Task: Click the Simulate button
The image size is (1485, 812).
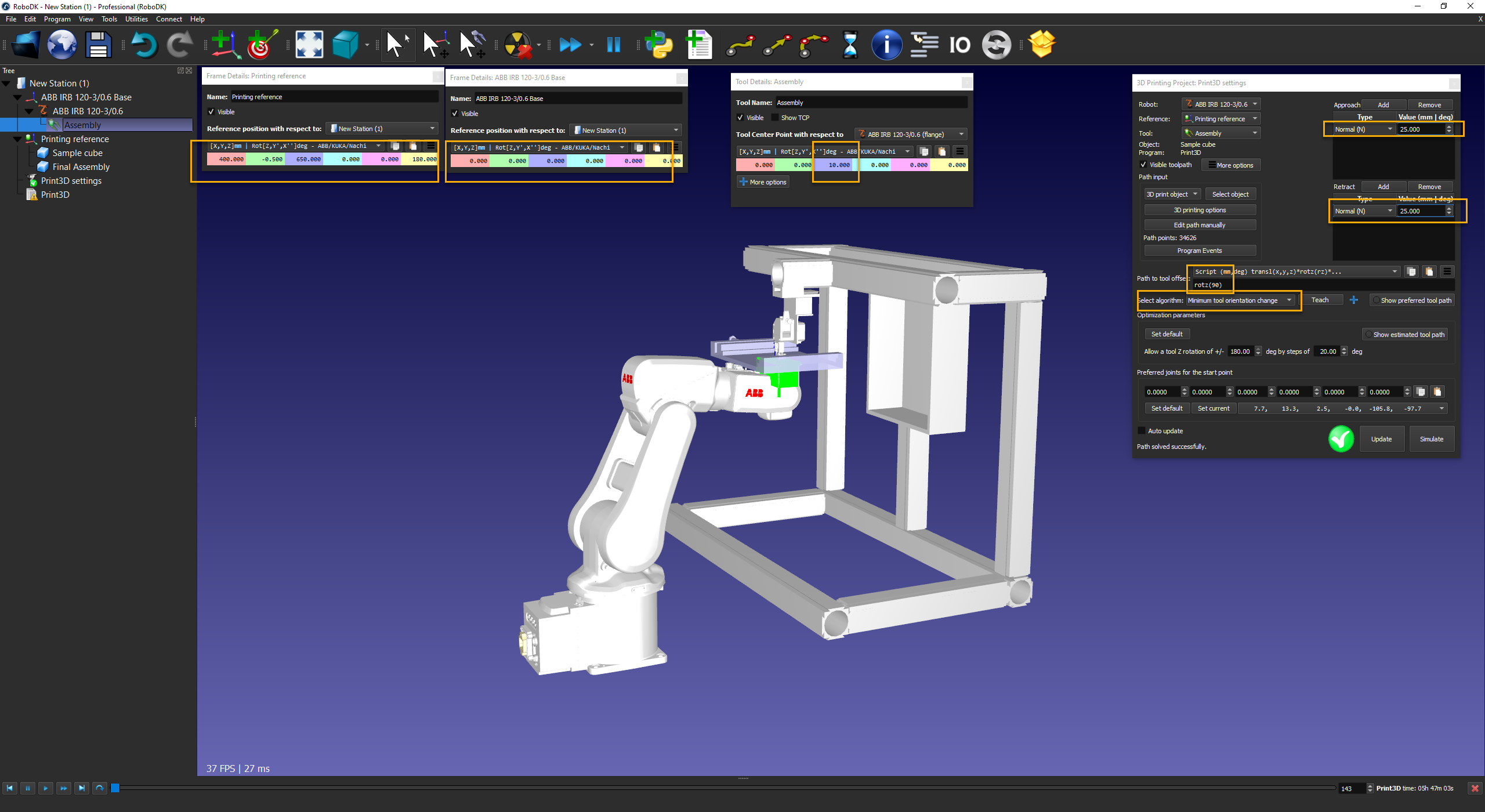Action: click(1431, 439)
